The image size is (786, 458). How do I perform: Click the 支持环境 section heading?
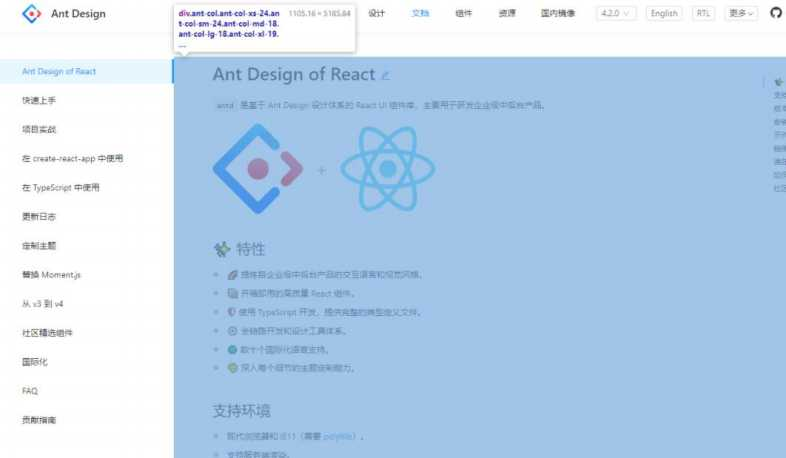[x=242, y=411]
